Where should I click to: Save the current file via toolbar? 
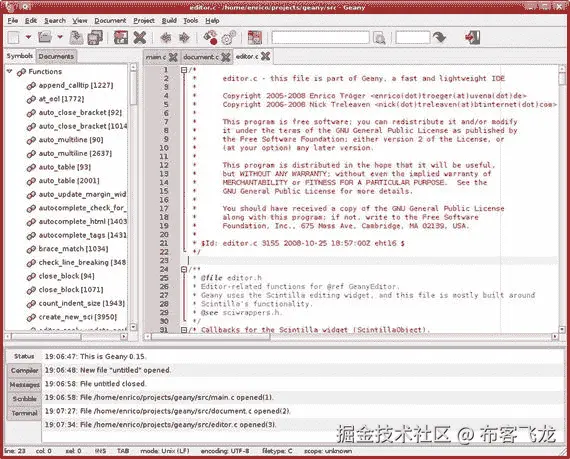pos(77,37)
